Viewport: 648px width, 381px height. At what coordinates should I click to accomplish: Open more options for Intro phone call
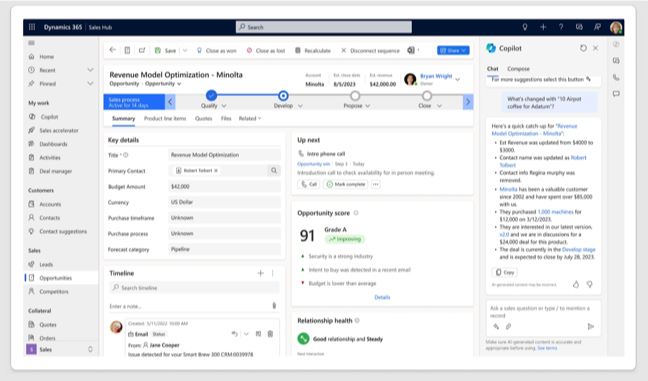[375, 184]
